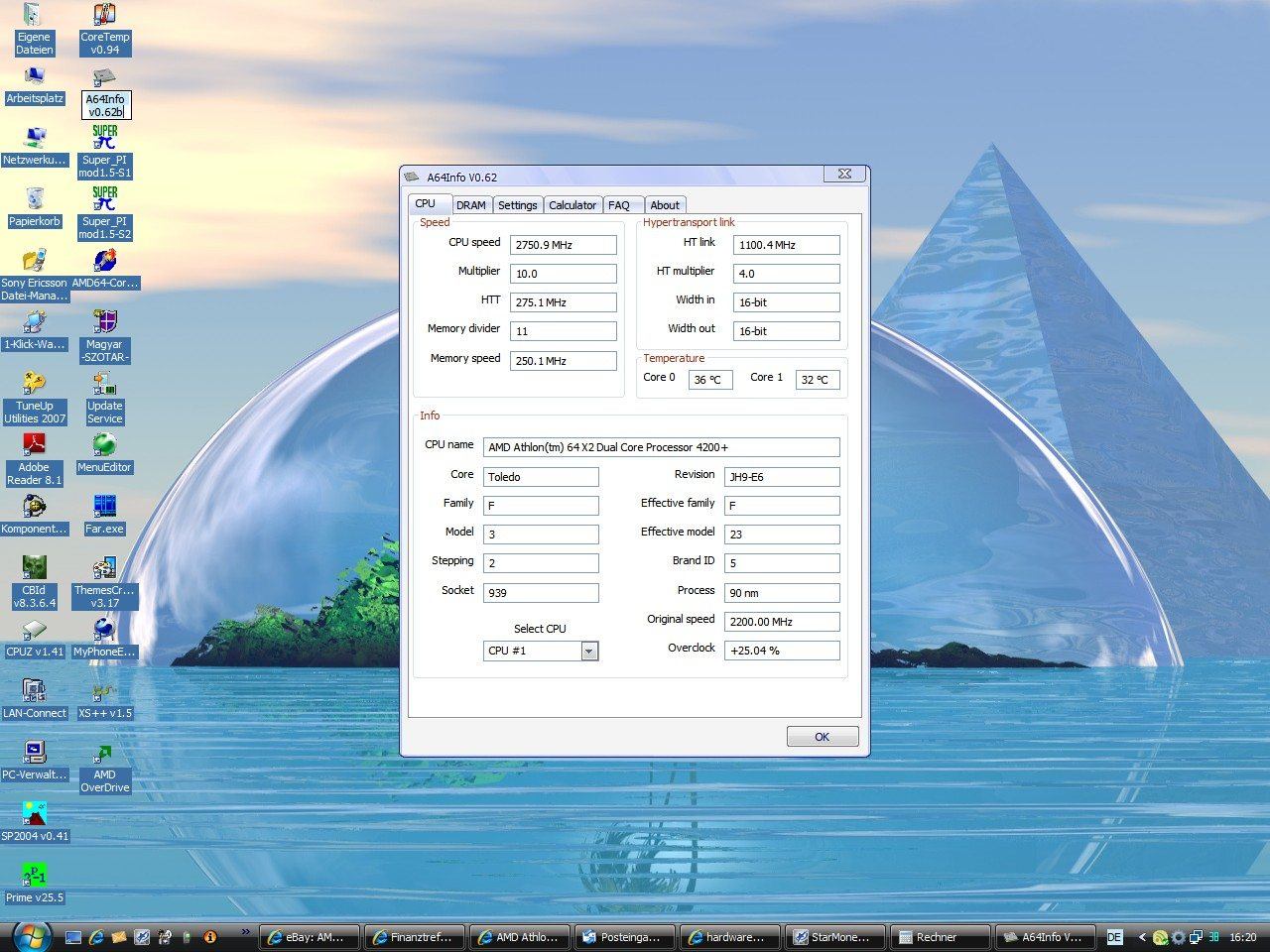Select the CPUZ v1.41 desktop icon
Image resolution: width=1270 pixels, height=952 pixels.
pos(34,639)
